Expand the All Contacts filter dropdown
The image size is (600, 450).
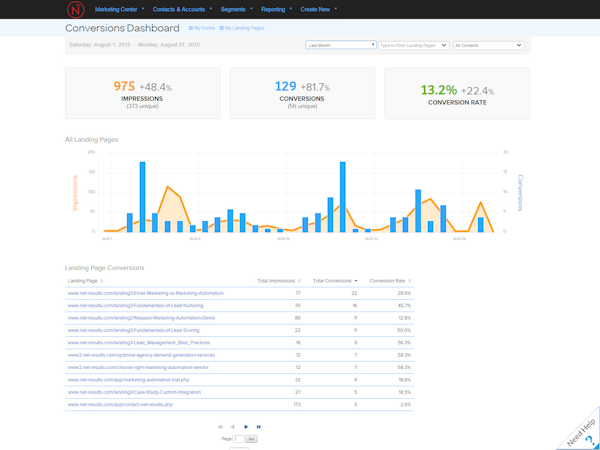point(488,45)
